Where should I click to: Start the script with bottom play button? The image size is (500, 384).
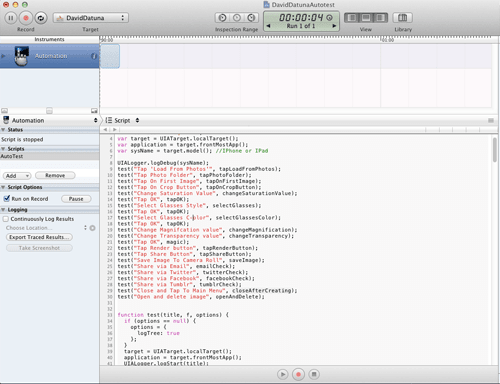point(283,374)
